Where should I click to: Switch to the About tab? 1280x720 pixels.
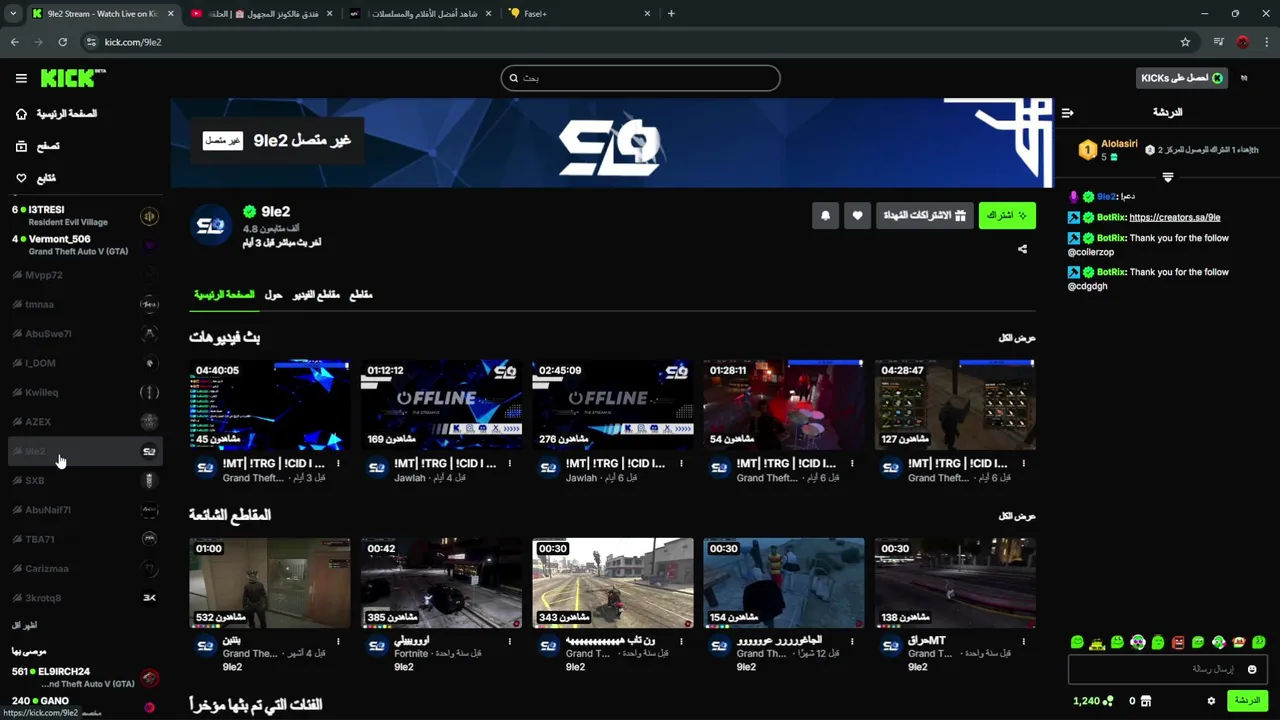(273, 295)
